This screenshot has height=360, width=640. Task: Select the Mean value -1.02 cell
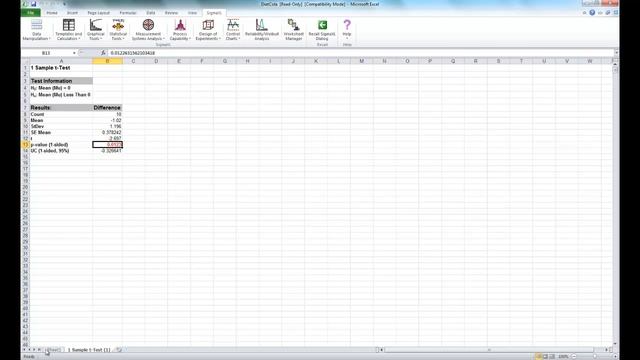click(107, 120)
